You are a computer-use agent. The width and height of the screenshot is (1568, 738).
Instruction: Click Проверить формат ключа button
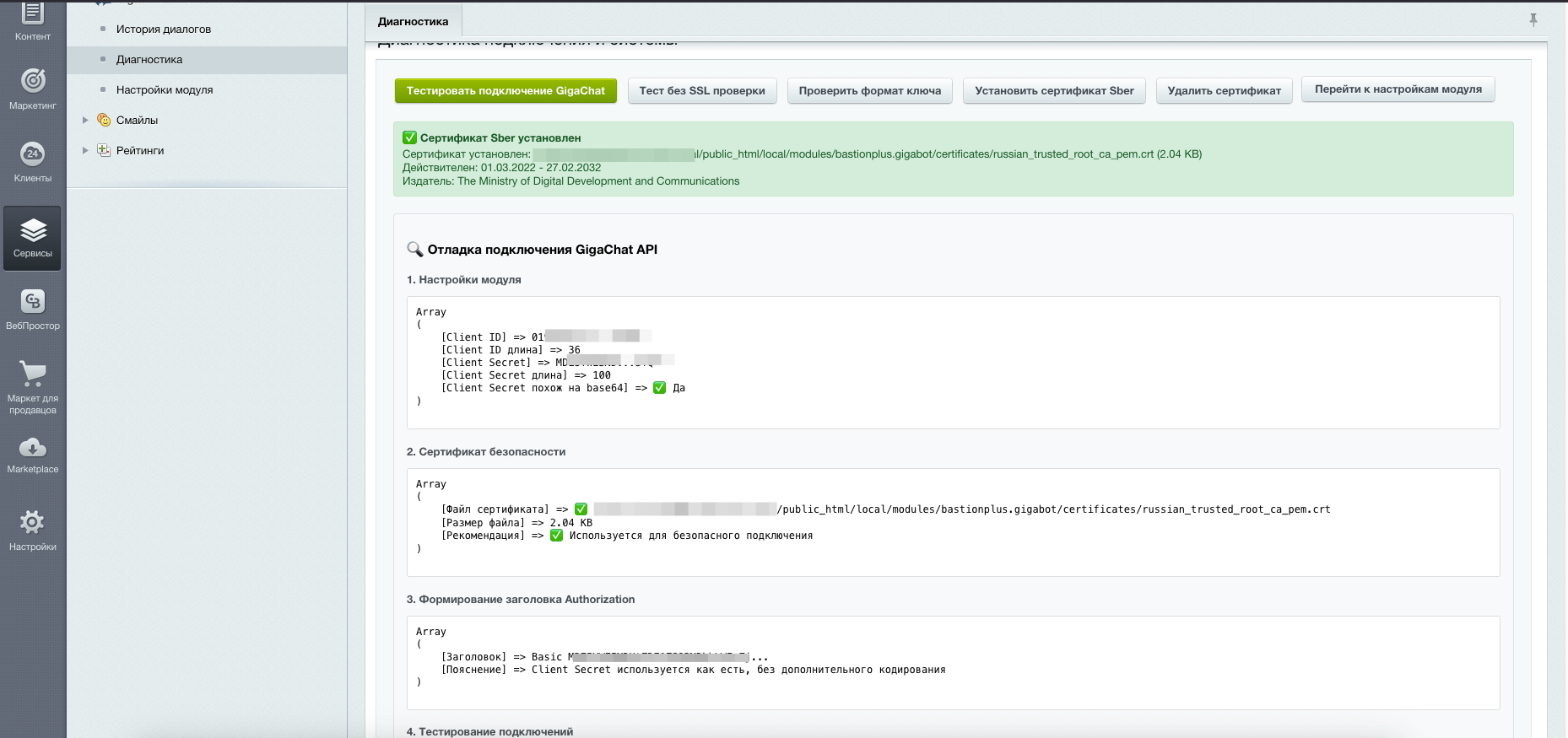pyautogui.click(x=870, y=90)
